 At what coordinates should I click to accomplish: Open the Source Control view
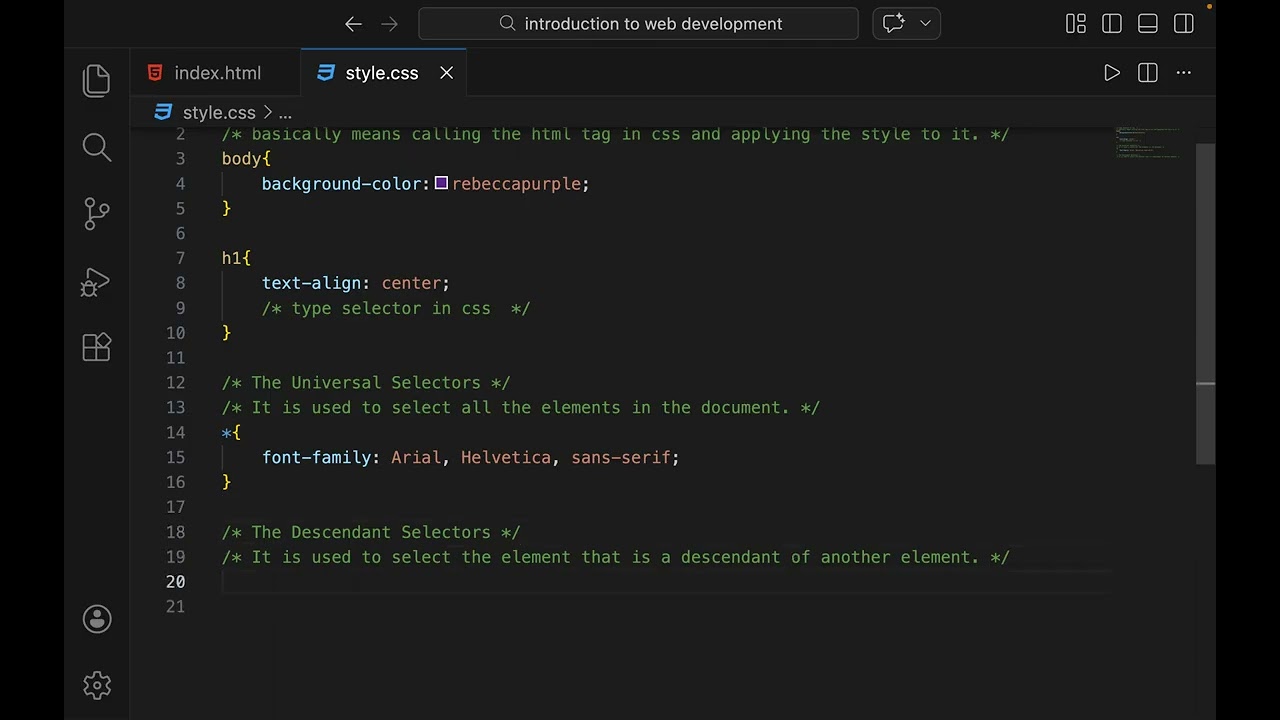click(97, 214)
